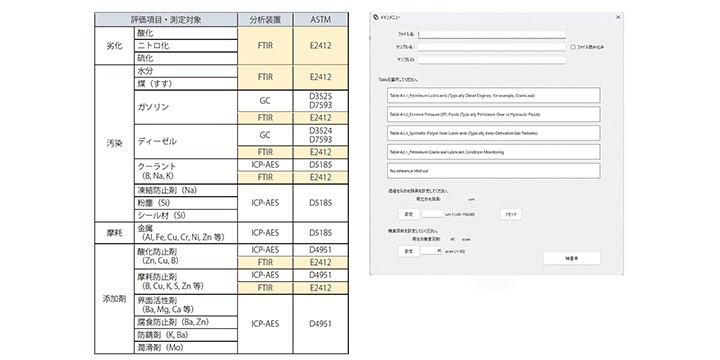Select Table A1.1 Petroleum Lubricants Diesel Engines option
The image size is (720, 360).
click(494, 95)
